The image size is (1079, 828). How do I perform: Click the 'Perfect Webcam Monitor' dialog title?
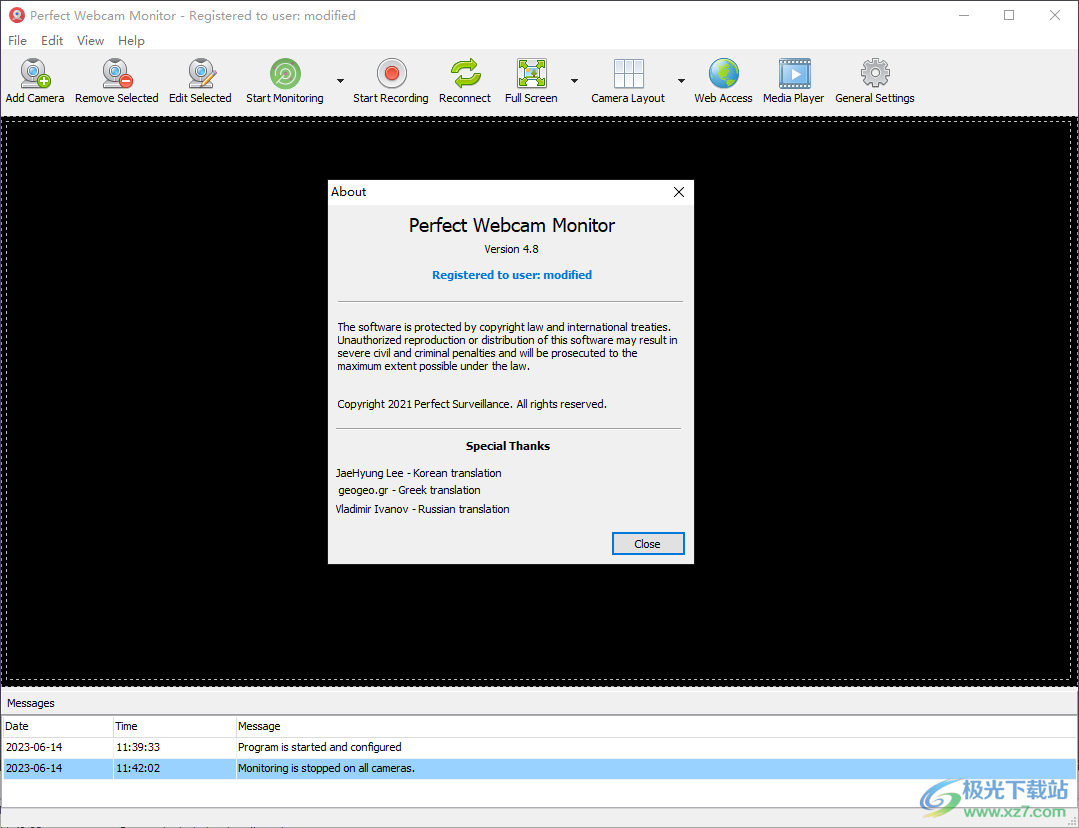pyautogui.click(x=512, y=225)
